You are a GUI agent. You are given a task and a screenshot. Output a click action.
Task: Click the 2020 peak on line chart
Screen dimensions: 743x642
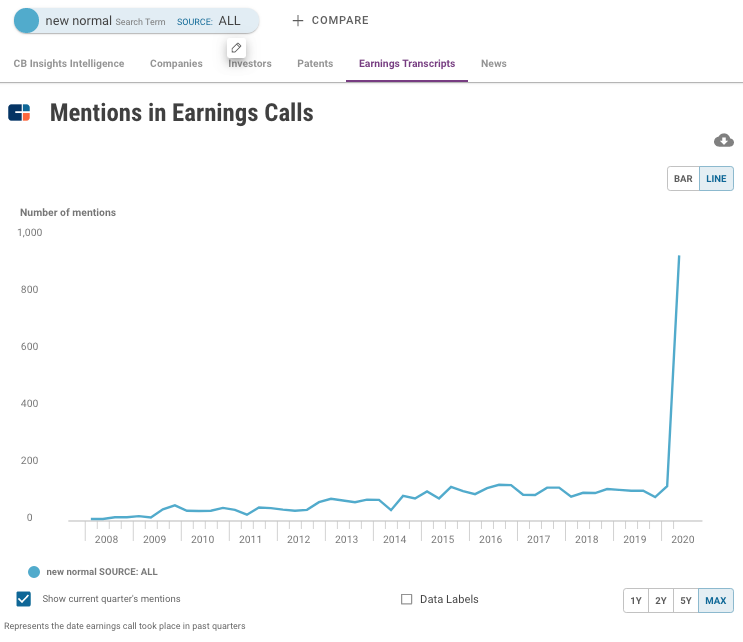point(679,256)
